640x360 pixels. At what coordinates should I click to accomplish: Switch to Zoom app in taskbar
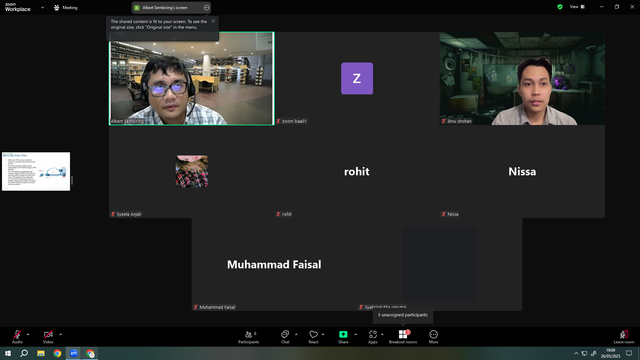(x=74, y=353)
